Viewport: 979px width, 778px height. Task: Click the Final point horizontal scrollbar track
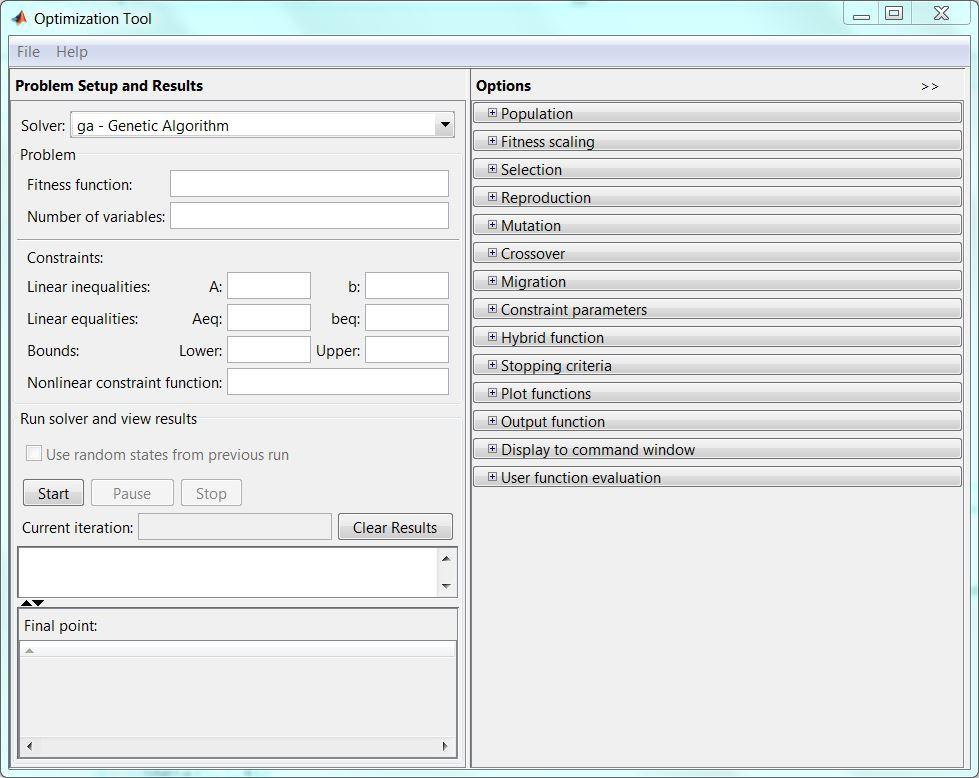[237, 746]
